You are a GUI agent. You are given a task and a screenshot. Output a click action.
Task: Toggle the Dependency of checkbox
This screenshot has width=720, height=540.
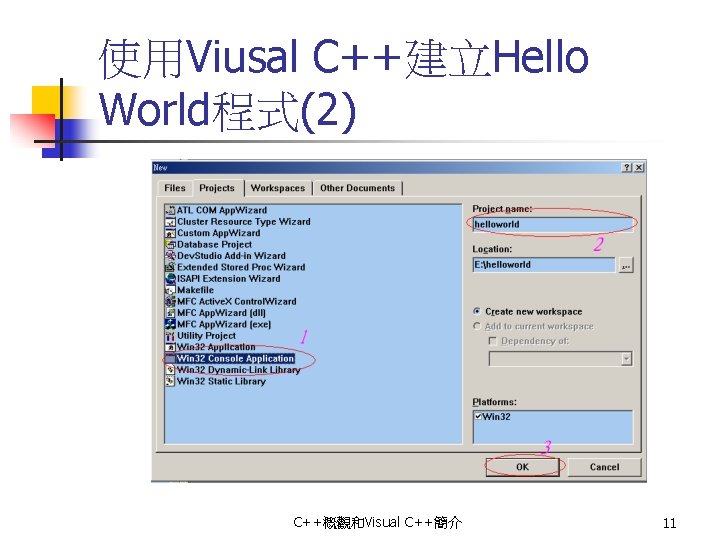[x=493, y=341]
